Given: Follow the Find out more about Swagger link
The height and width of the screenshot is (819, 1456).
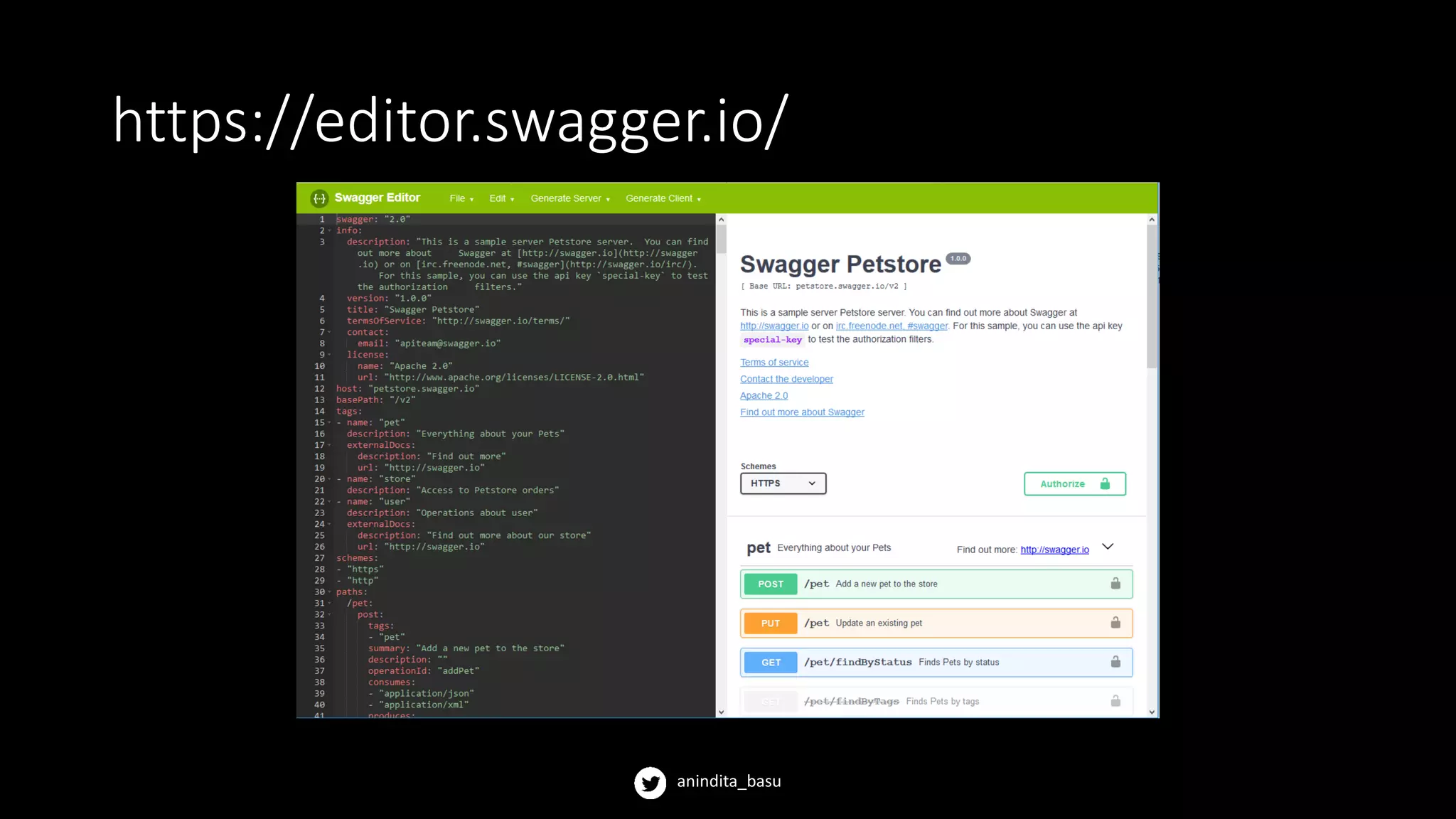Looking at the screenshot, I should [802, 412].
